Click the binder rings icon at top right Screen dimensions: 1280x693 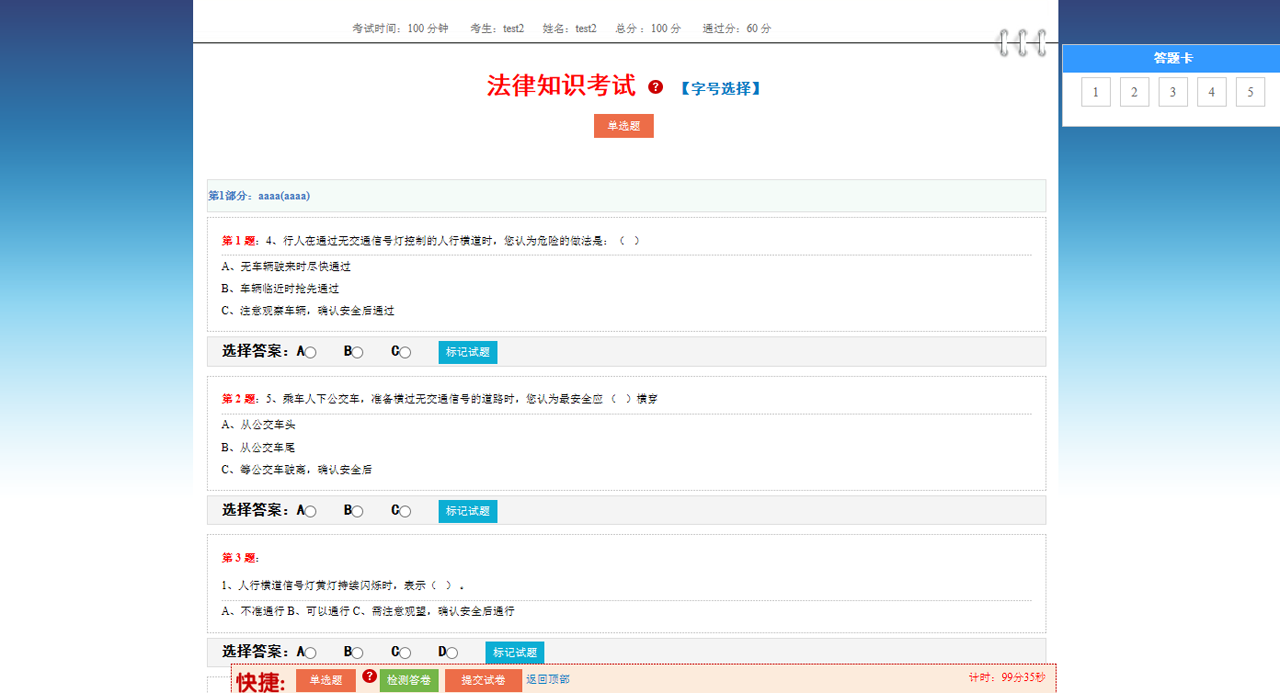click(1021, 43)
